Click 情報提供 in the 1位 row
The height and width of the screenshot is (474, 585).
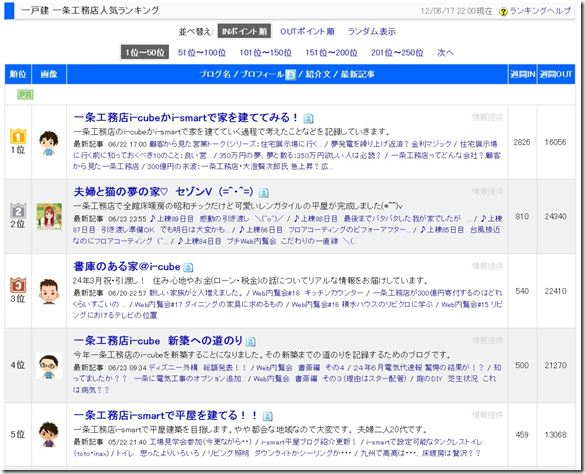click(487, 118)
